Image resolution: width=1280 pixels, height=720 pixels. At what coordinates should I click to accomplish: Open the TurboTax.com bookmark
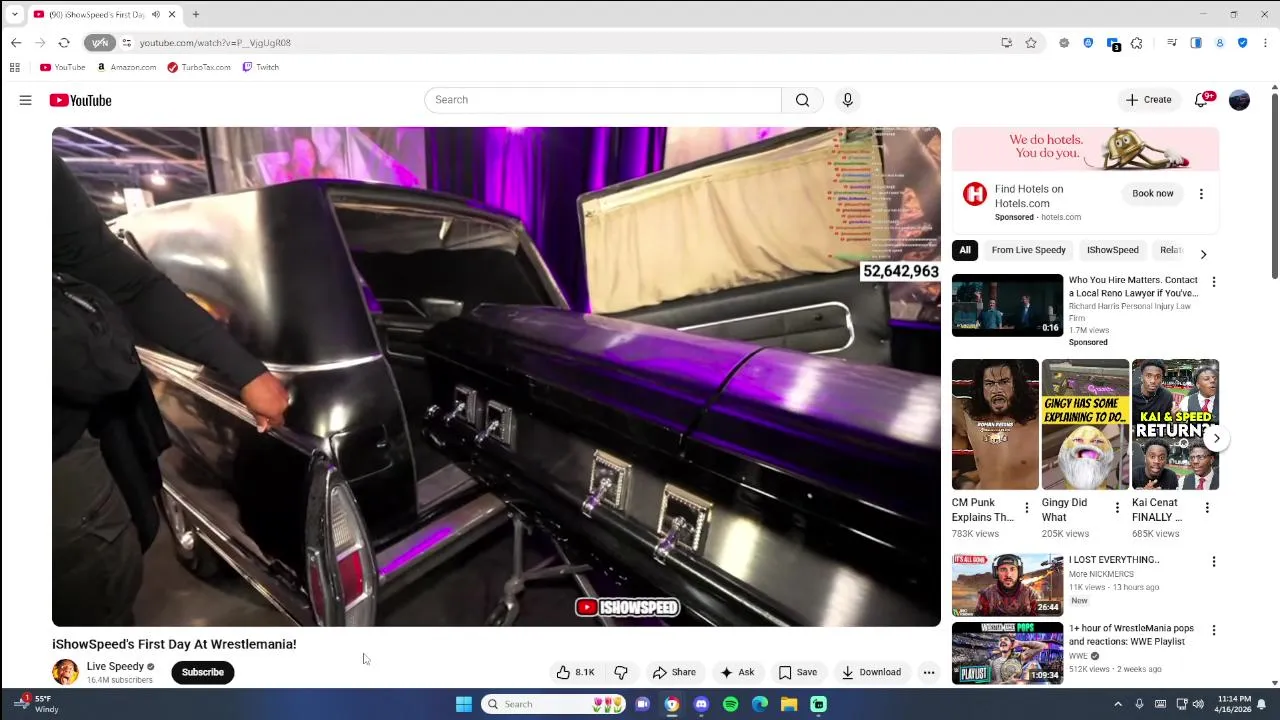click(199, 67)
